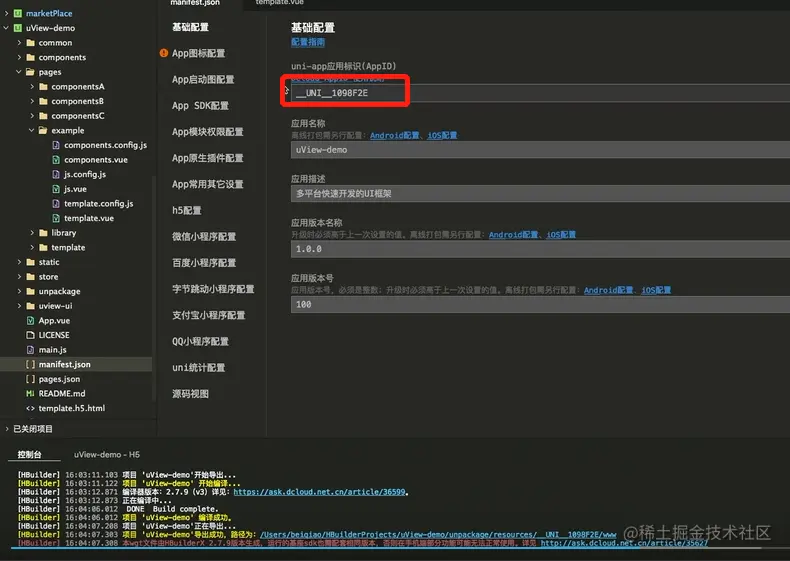The height and width of the screenshot is (561, 790).
Task: Open uni统计配置 settings
Action: (199, 367)
